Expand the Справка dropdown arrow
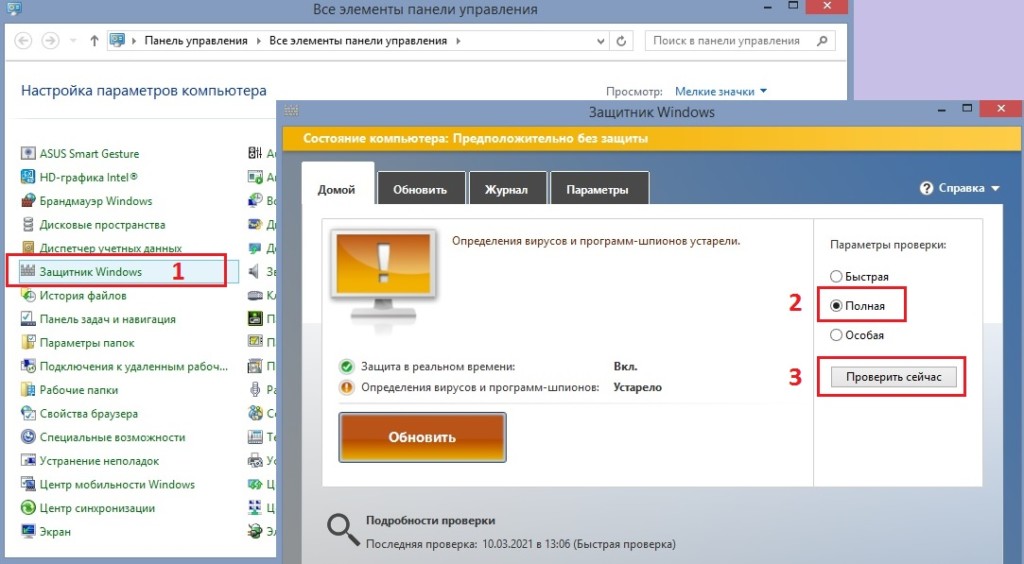This screenshot has height=564, width=1024. point(995,189)
